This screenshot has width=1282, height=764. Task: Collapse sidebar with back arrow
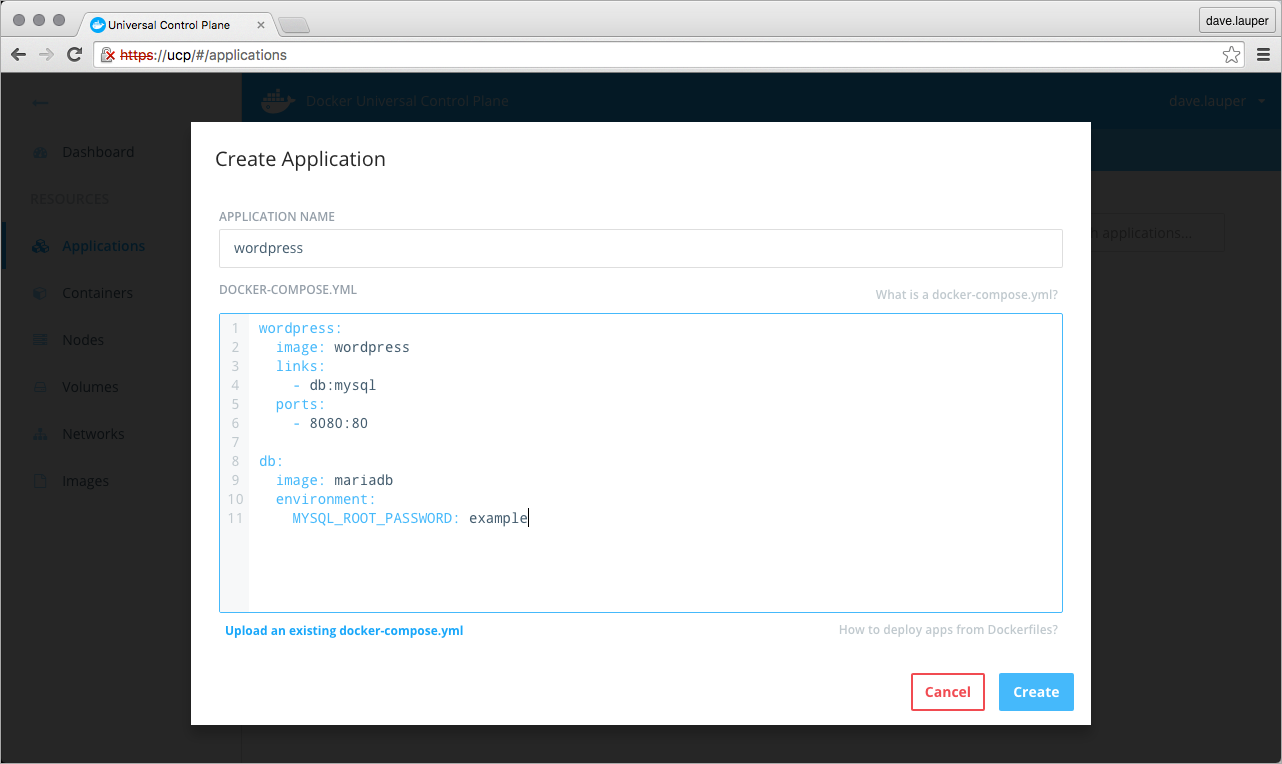(39, 103)
